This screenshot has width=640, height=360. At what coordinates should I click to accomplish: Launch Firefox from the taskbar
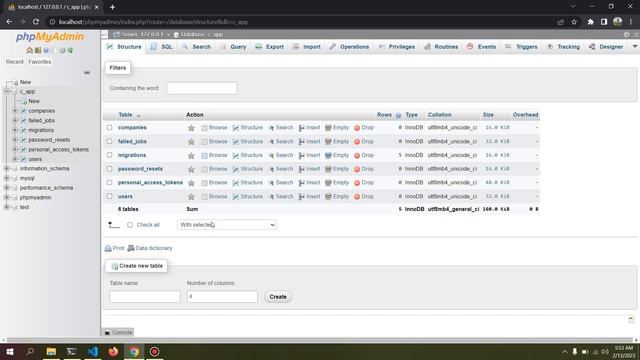113,351
